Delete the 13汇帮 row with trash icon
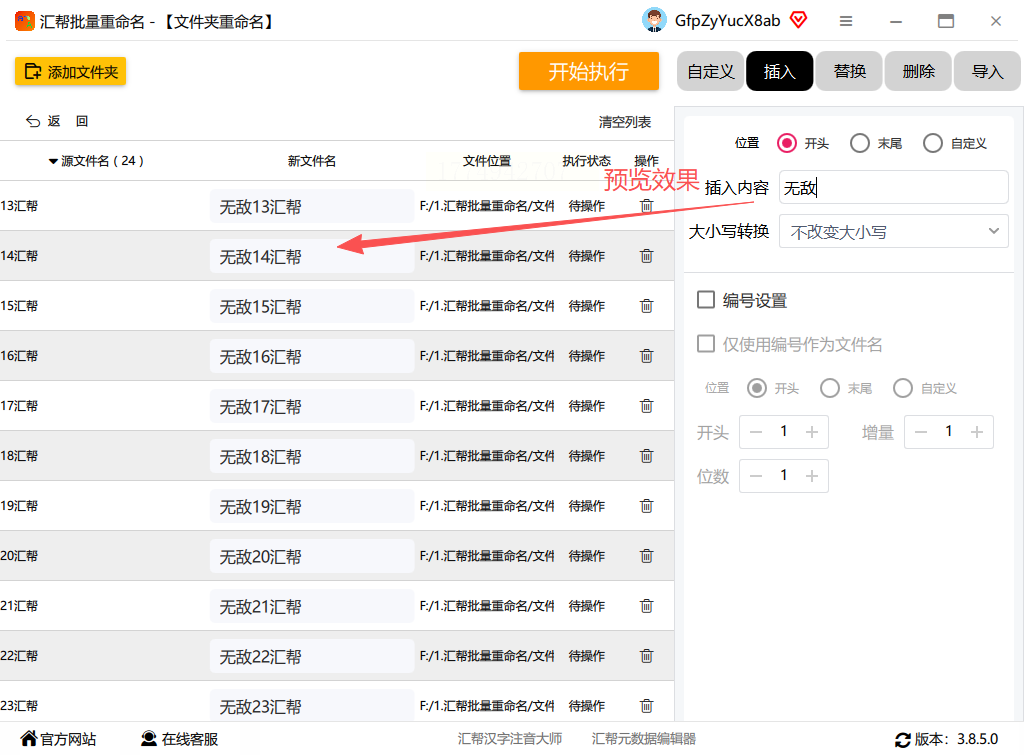The height and width of the screenshot is (755, 1024). point(647,206)
